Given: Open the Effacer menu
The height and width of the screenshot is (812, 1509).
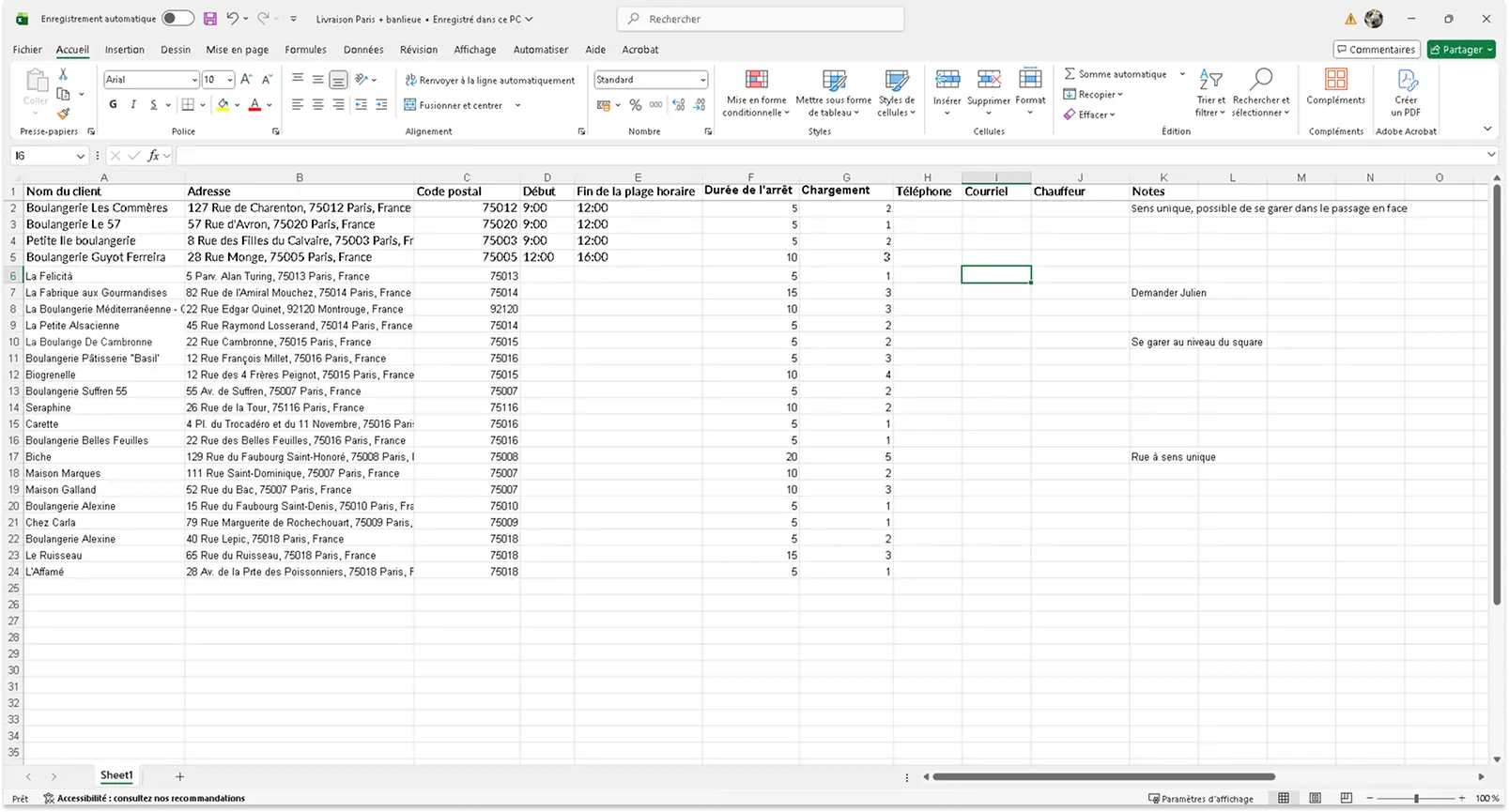Looking at the screenshot, I should pyautogui.click(x=1090, y=115).
